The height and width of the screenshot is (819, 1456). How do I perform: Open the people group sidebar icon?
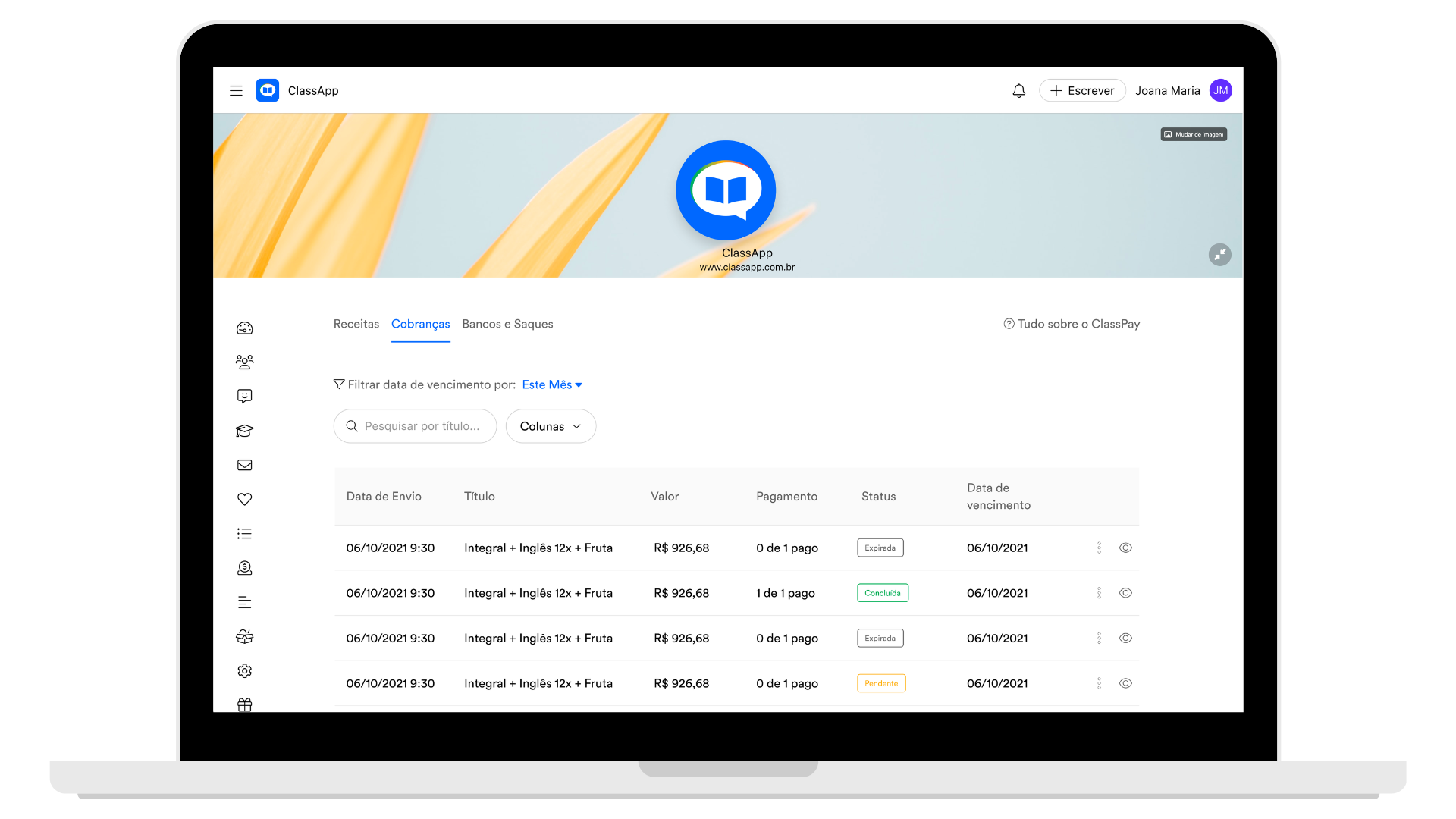244,362
